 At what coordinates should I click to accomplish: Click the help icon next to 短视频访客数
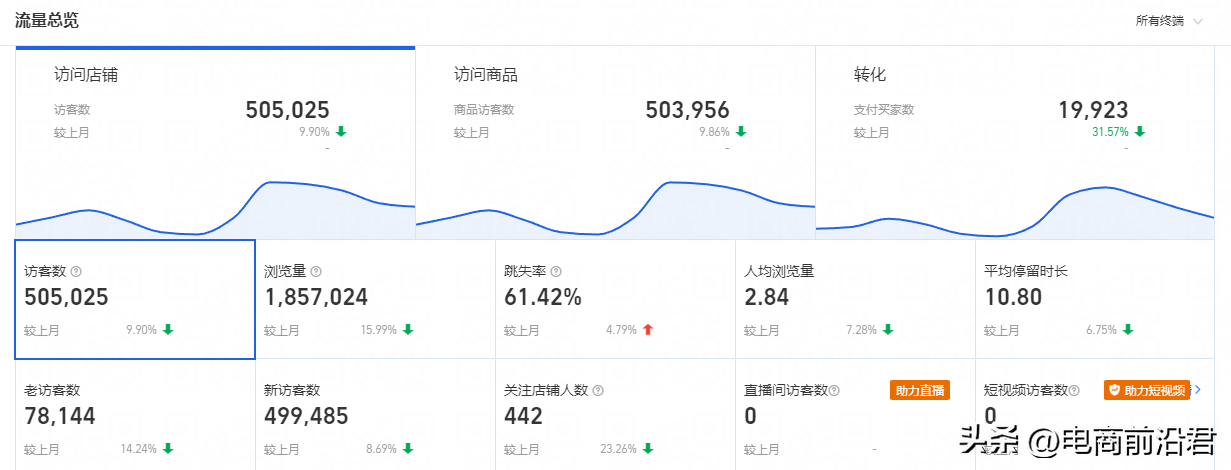(x=1074, y=390)
